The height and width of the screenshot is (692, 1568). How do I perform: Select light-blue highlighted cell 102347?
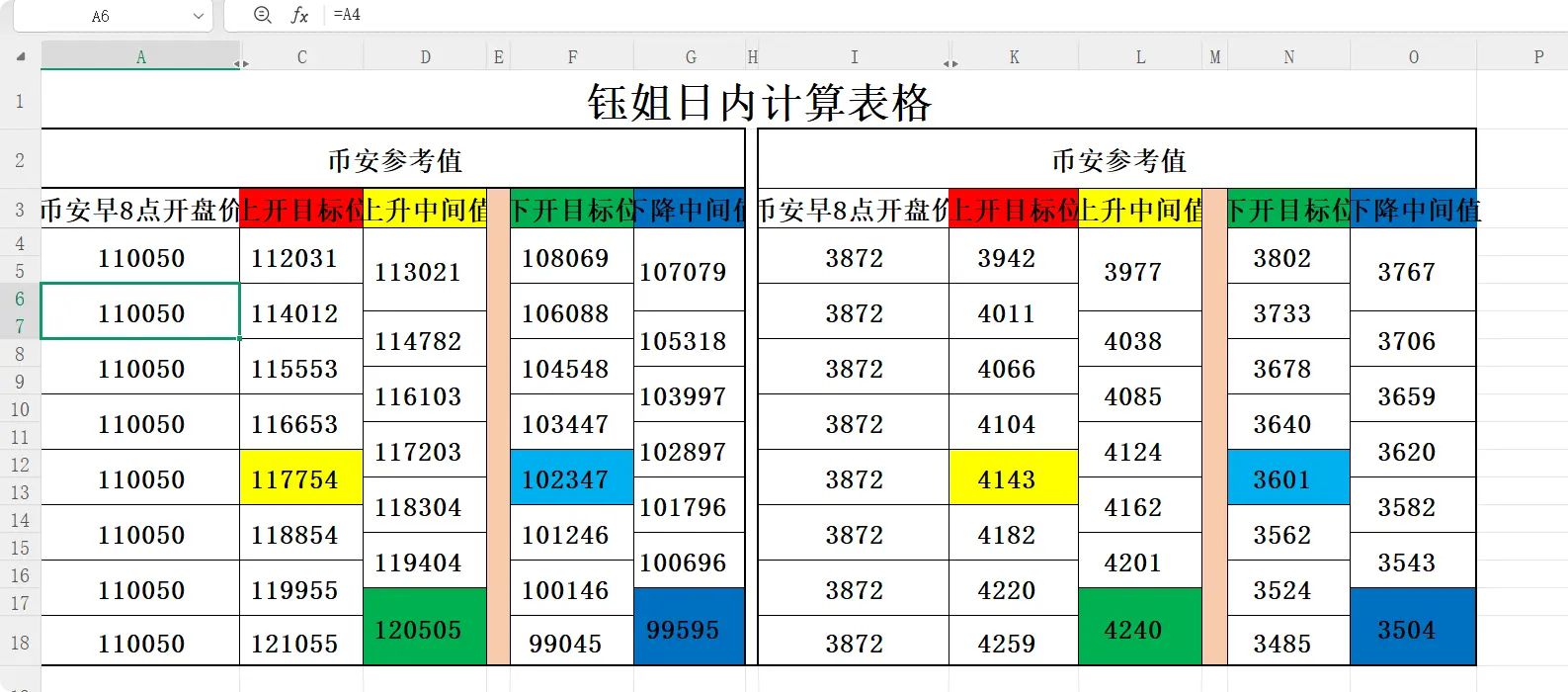click(572, 478)
